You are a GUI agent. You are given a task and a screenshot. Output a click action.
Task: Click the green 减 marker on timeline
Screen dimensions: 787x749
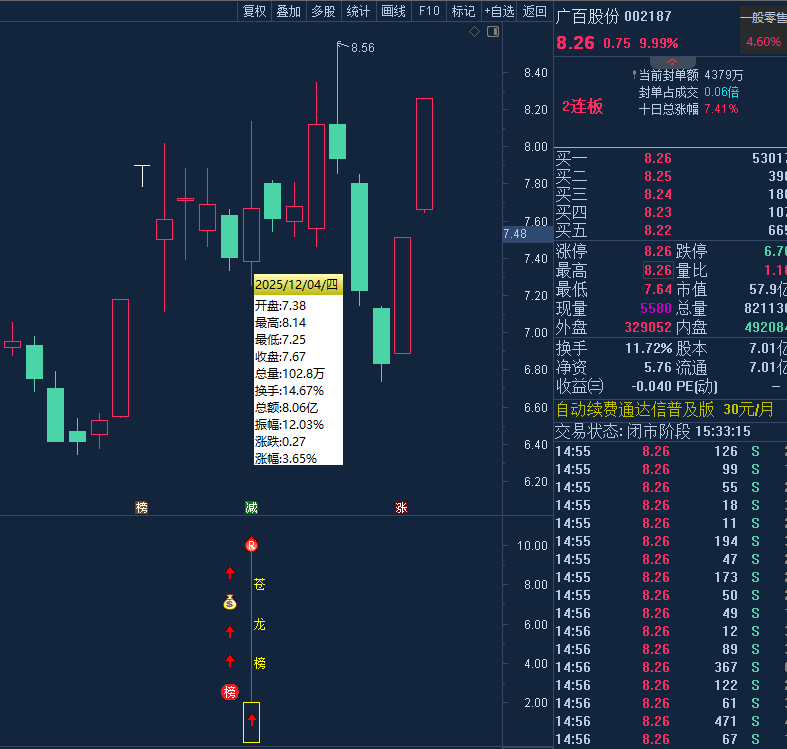tap(251, 507)
